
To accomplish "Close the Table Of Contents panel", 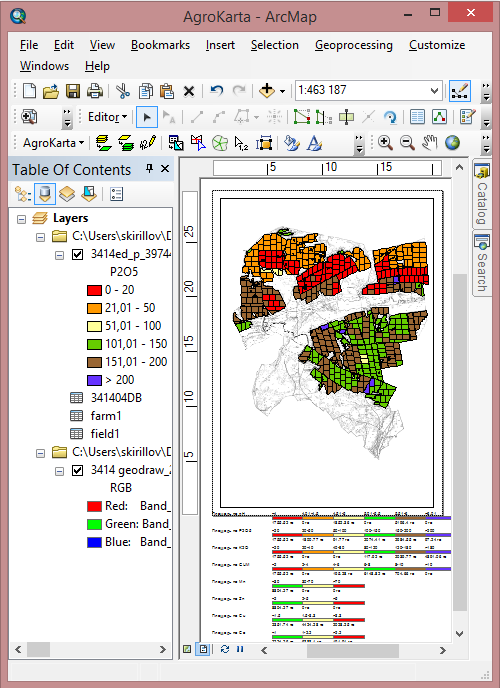I will 165,168.
